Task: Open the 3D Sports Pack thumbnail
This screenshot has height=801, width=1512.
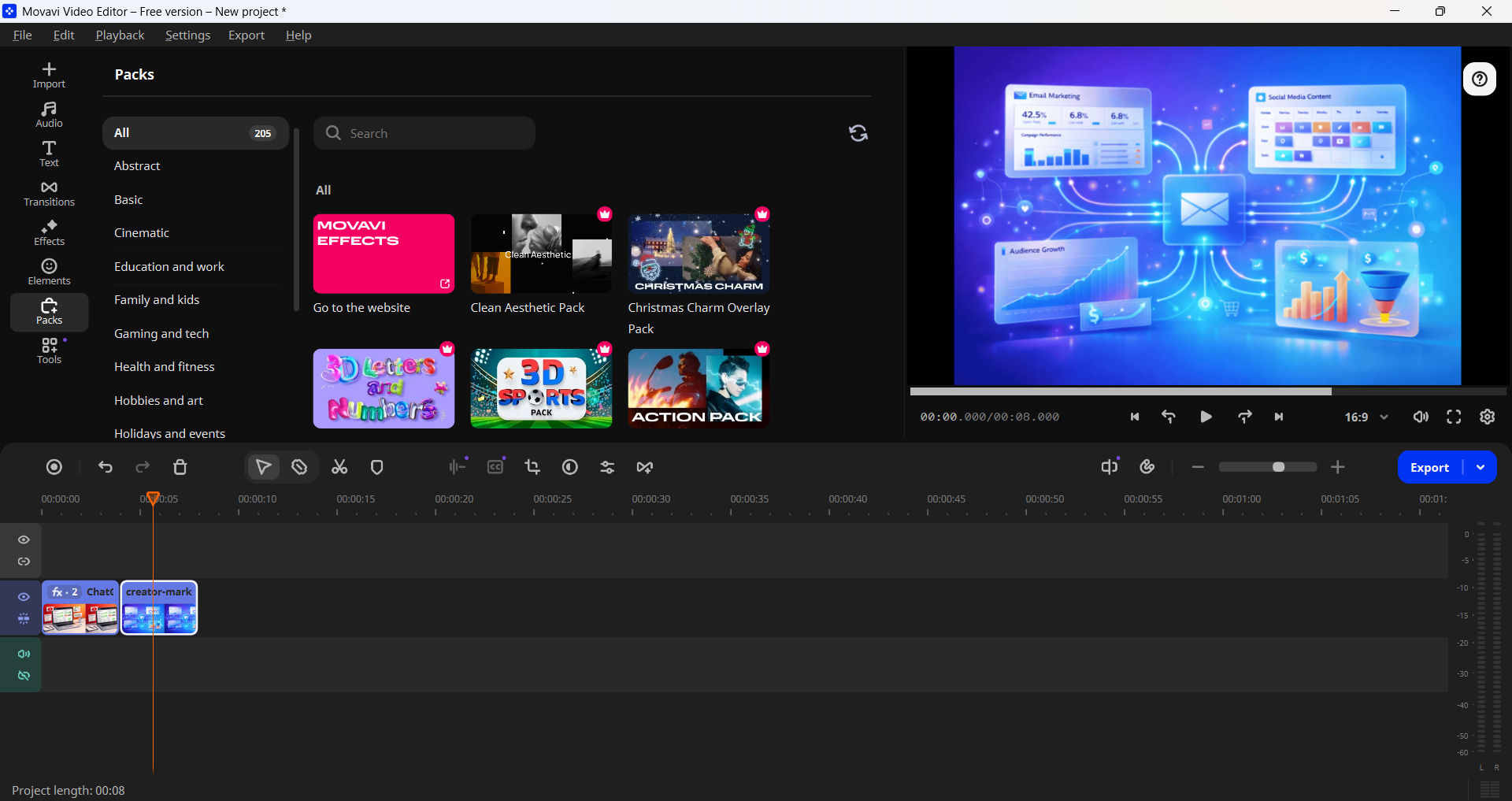Action: (x=541, y=388)
